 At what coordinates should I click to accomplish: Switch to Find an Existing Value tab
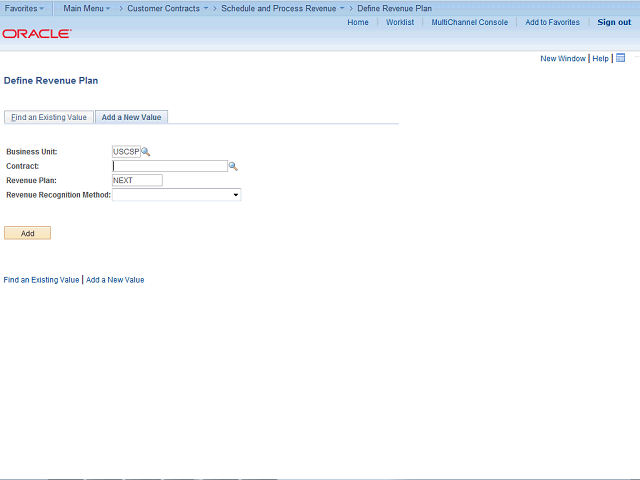point(49,117)
